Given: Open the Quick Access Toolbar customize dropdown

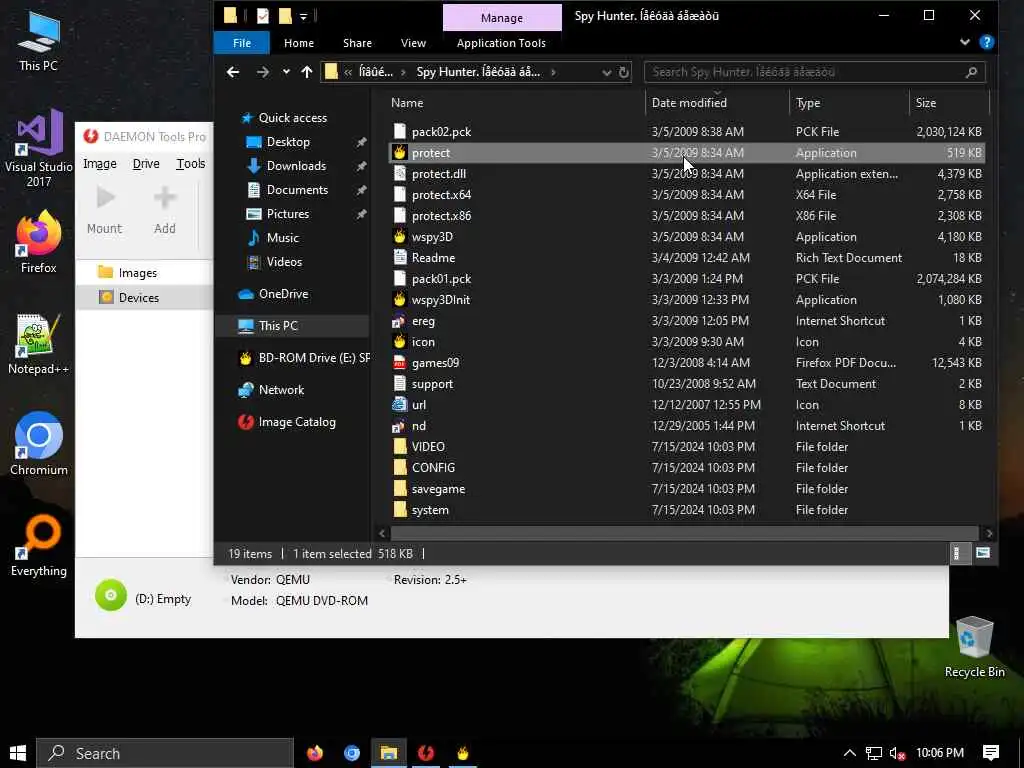Looking at the screenshot, I should point(303,16).
